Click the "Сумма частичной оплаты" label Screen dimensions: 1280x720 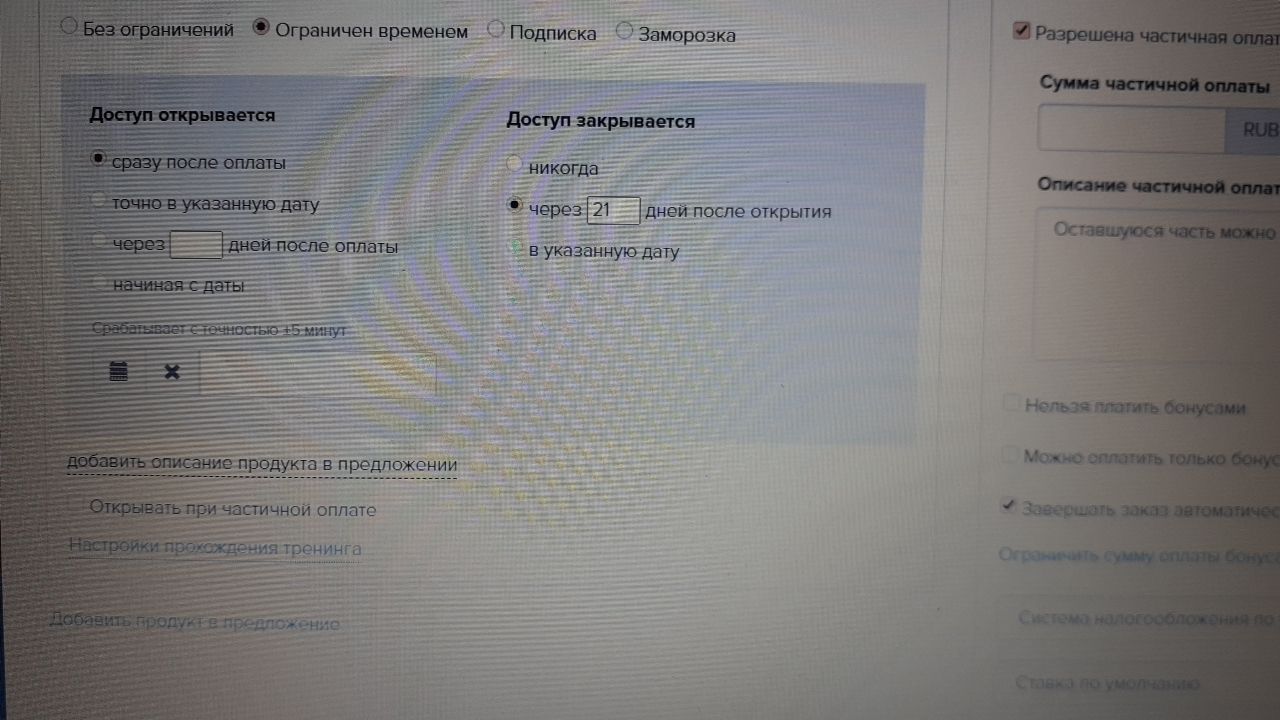[1155, 85]
